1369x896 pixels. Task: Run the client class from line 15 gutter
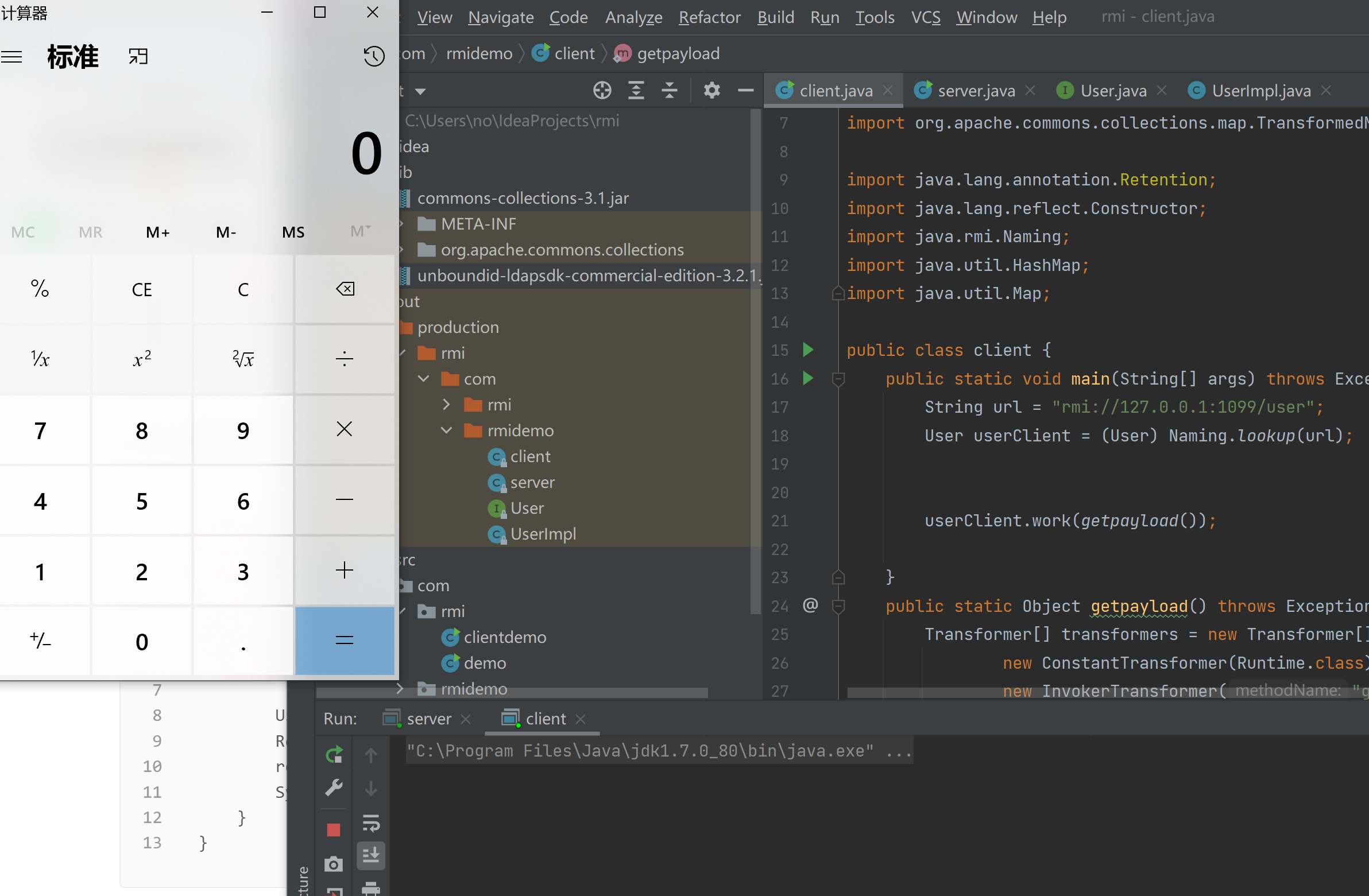pos(808,350)
